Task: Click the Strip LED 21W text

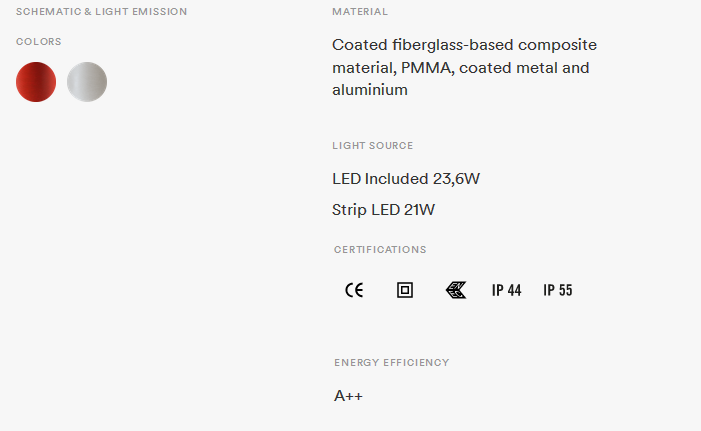Action: click(x=384, y=210)
